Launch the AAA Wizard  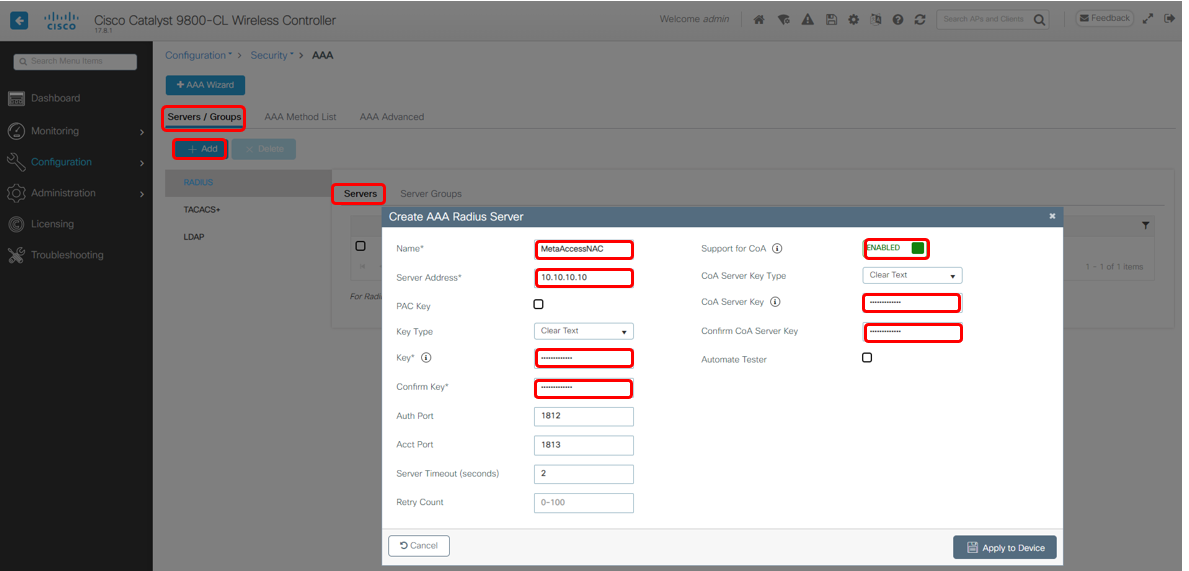pyautogui.click(x=205, y=85)
